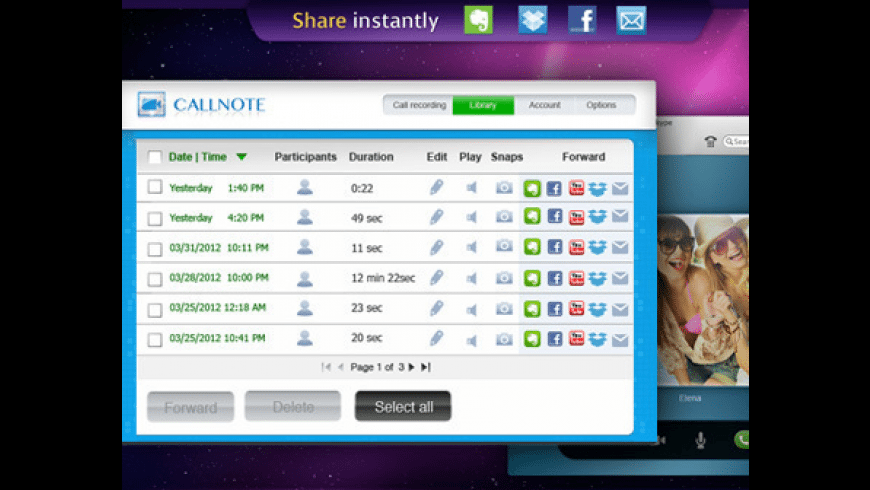
Task: Click the Forward button
Action: pyautogui.click(x=190, y=407)
